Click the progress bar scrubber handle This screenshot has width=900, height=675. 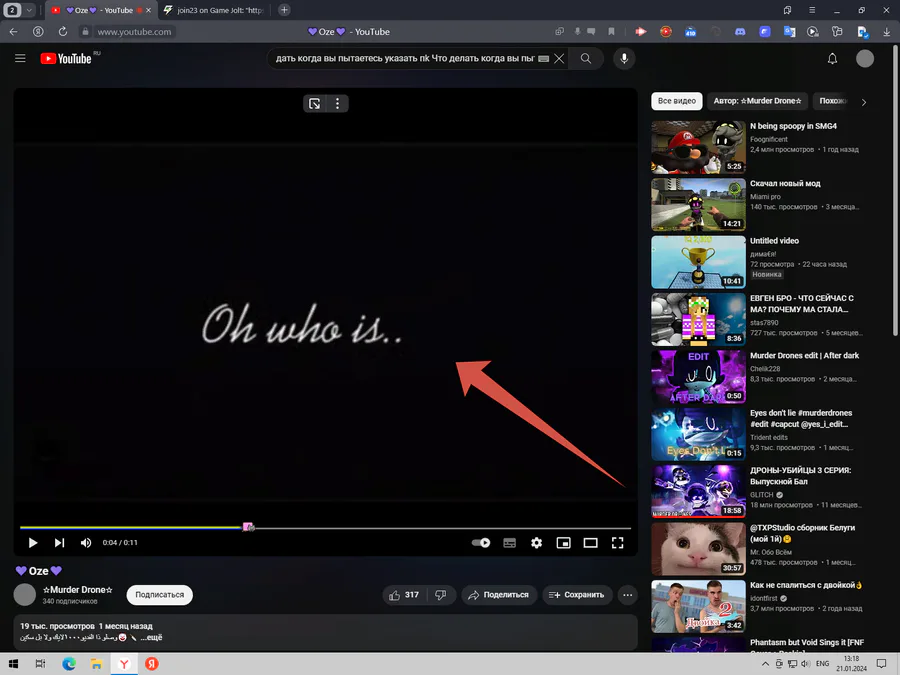[x=247, y=527]
